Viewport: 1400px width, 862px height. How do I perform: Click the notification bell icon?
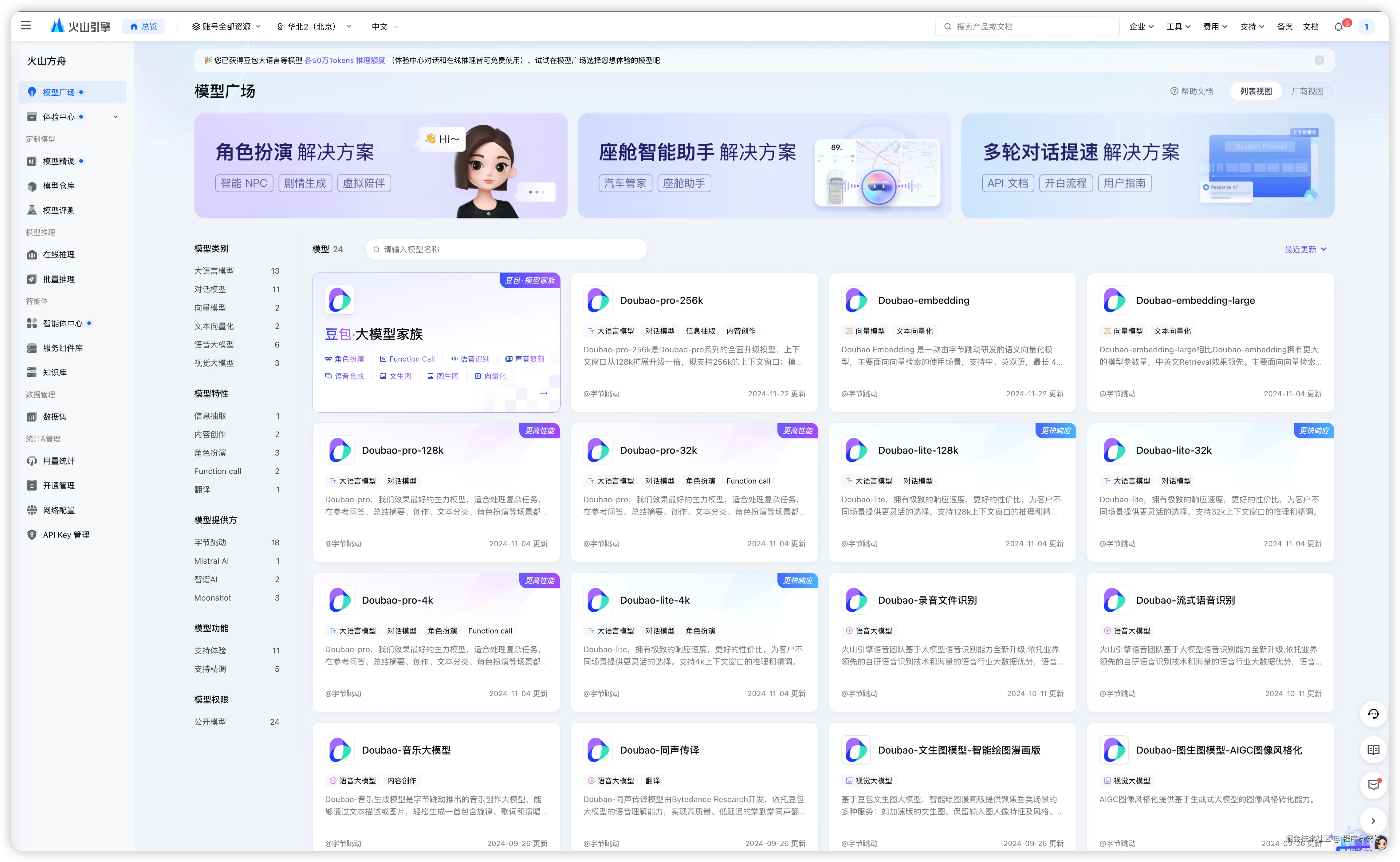(1338, 27)
